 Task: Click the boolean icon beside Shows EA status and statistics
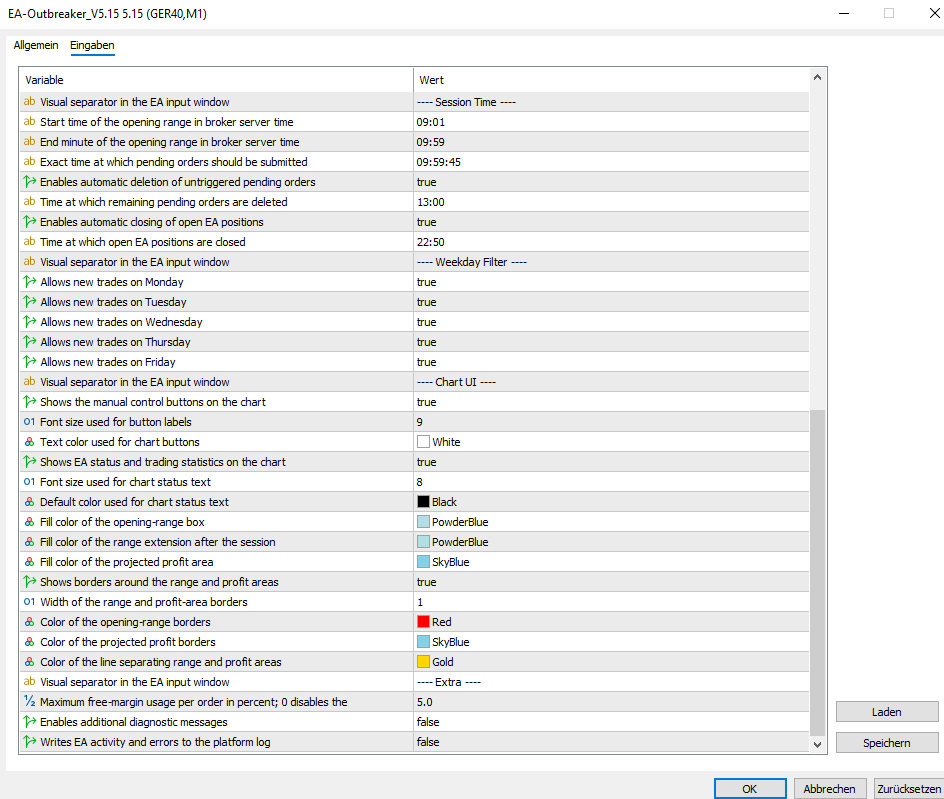[30, 461]
